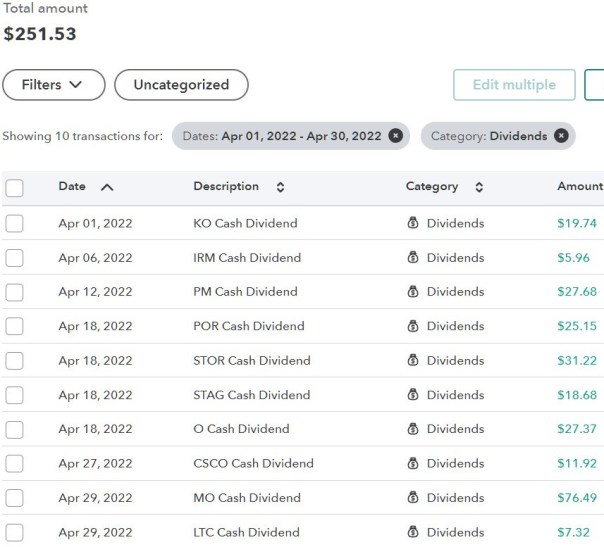Open the Filters dropdown

(x=54, y=85)
